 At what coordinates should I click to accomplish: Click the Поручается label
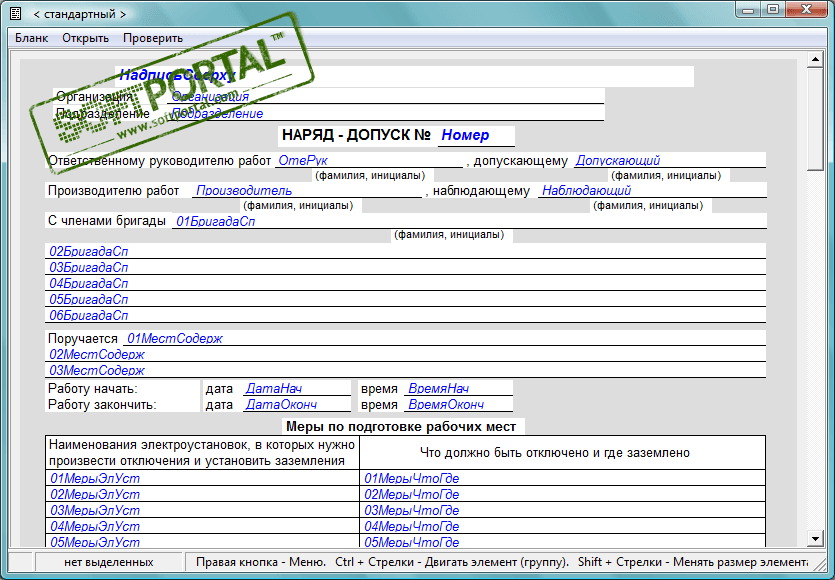point(83,339)
